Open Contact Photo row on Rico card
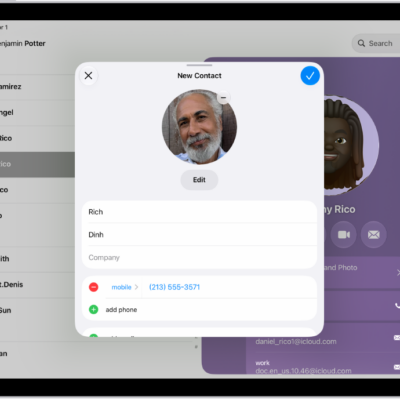The height and width of the screenshot is (400, 400). 362,272
